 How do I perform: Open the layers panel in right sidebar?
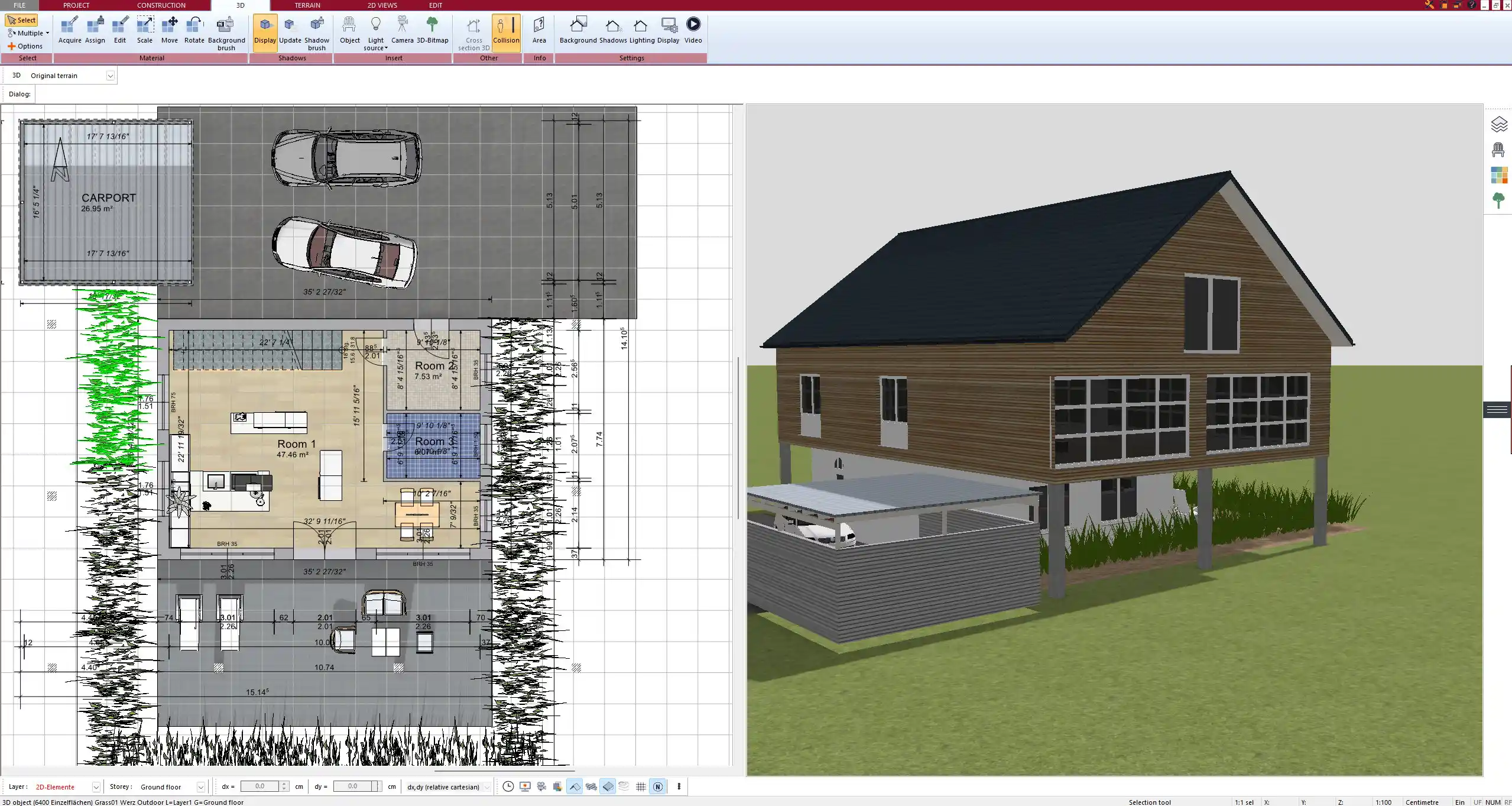pos(1498,124)
